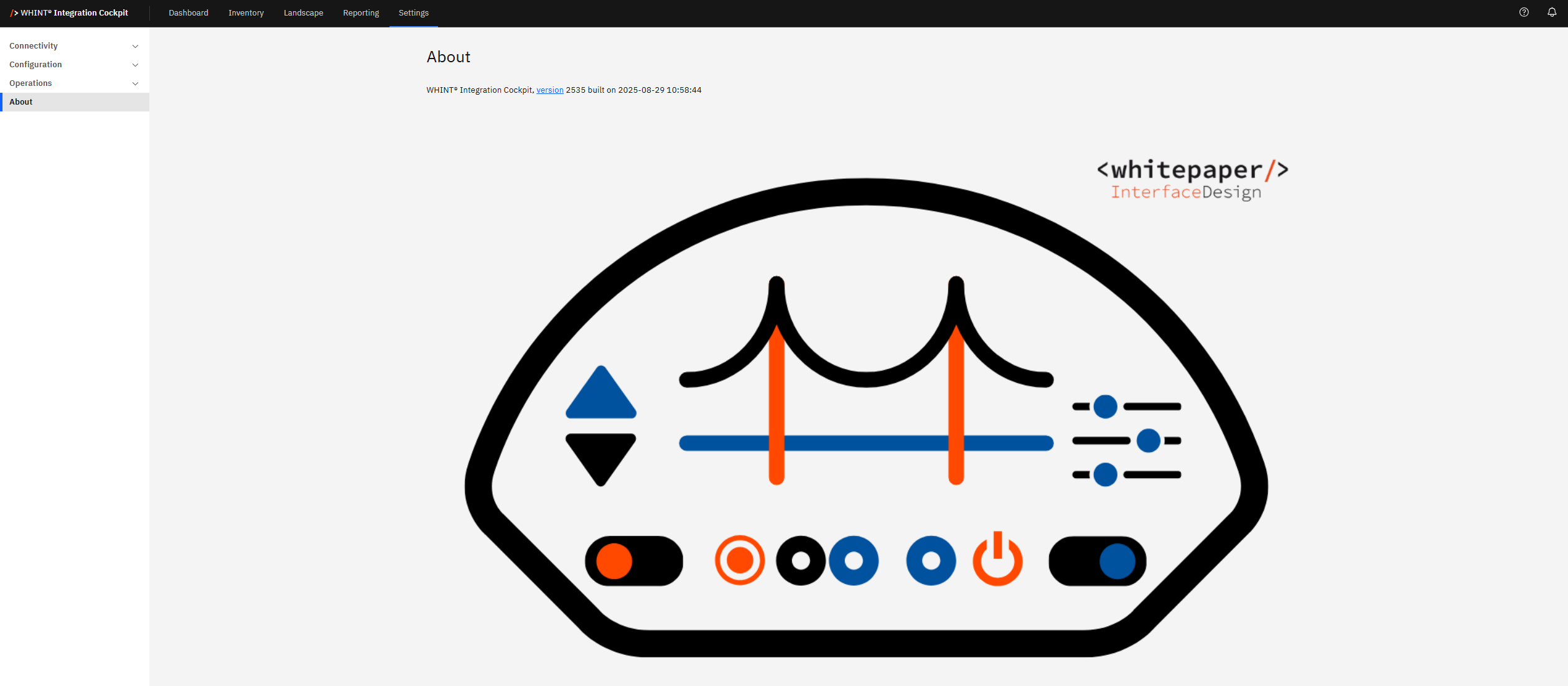Click the help question mark icon
Screen dimensions: 1568x686
[x=1524, y=12]
